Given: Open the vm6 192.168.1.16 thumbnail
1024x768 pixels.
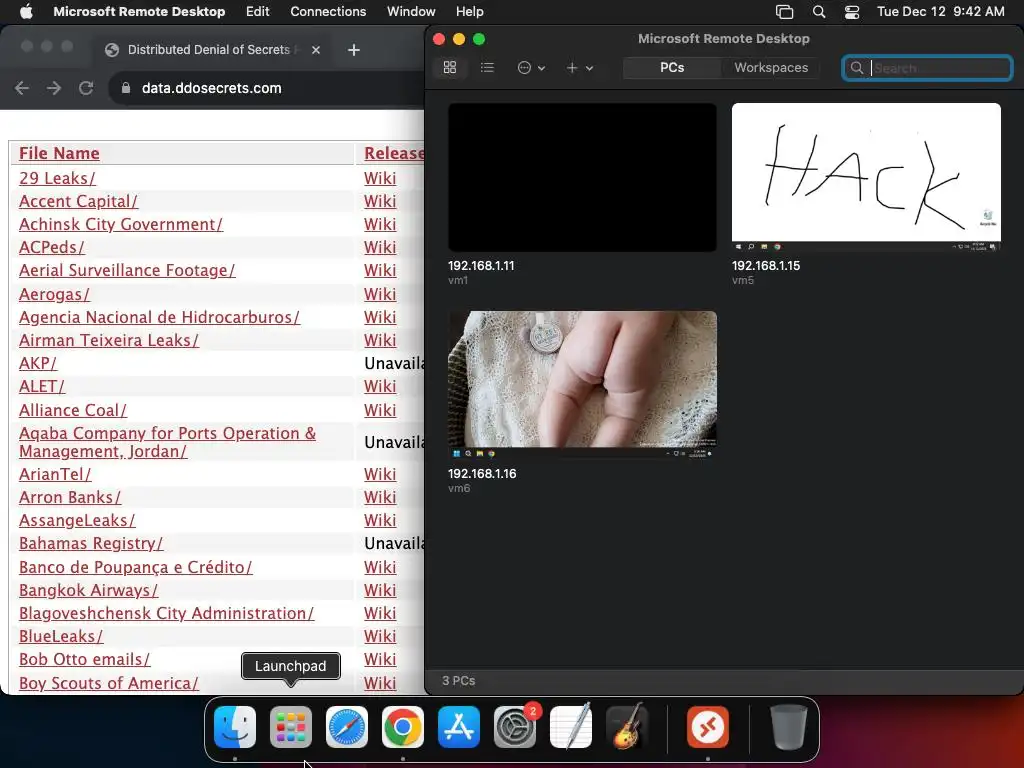Looking at the screenshot, I should point(582,385).
